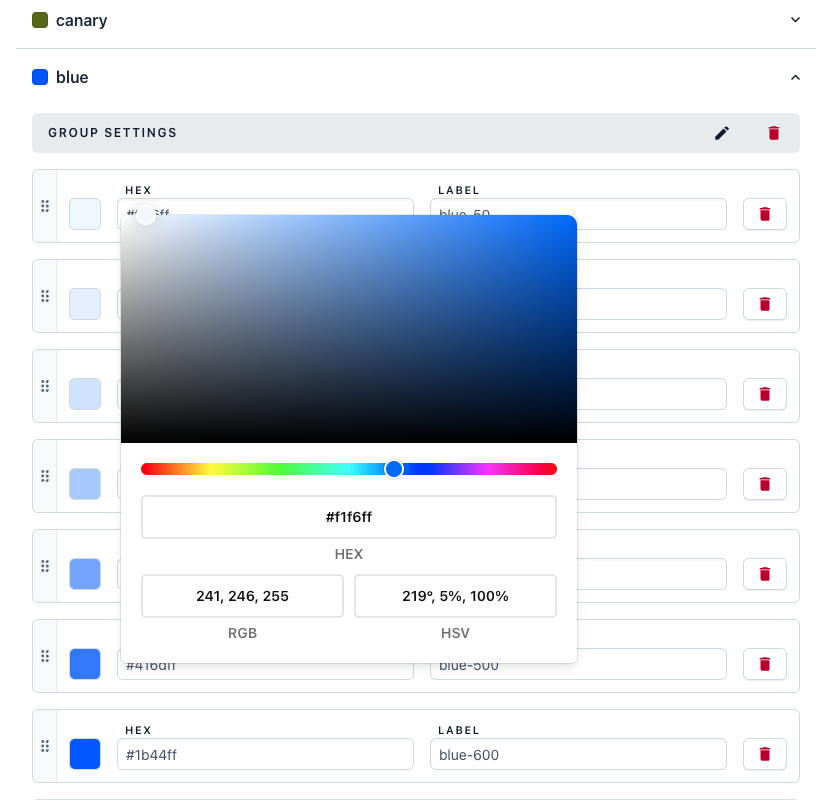Viewport: 823px width, 800px height.
Task: Click the hue slider thumb
Action: [x=394, y=469]
